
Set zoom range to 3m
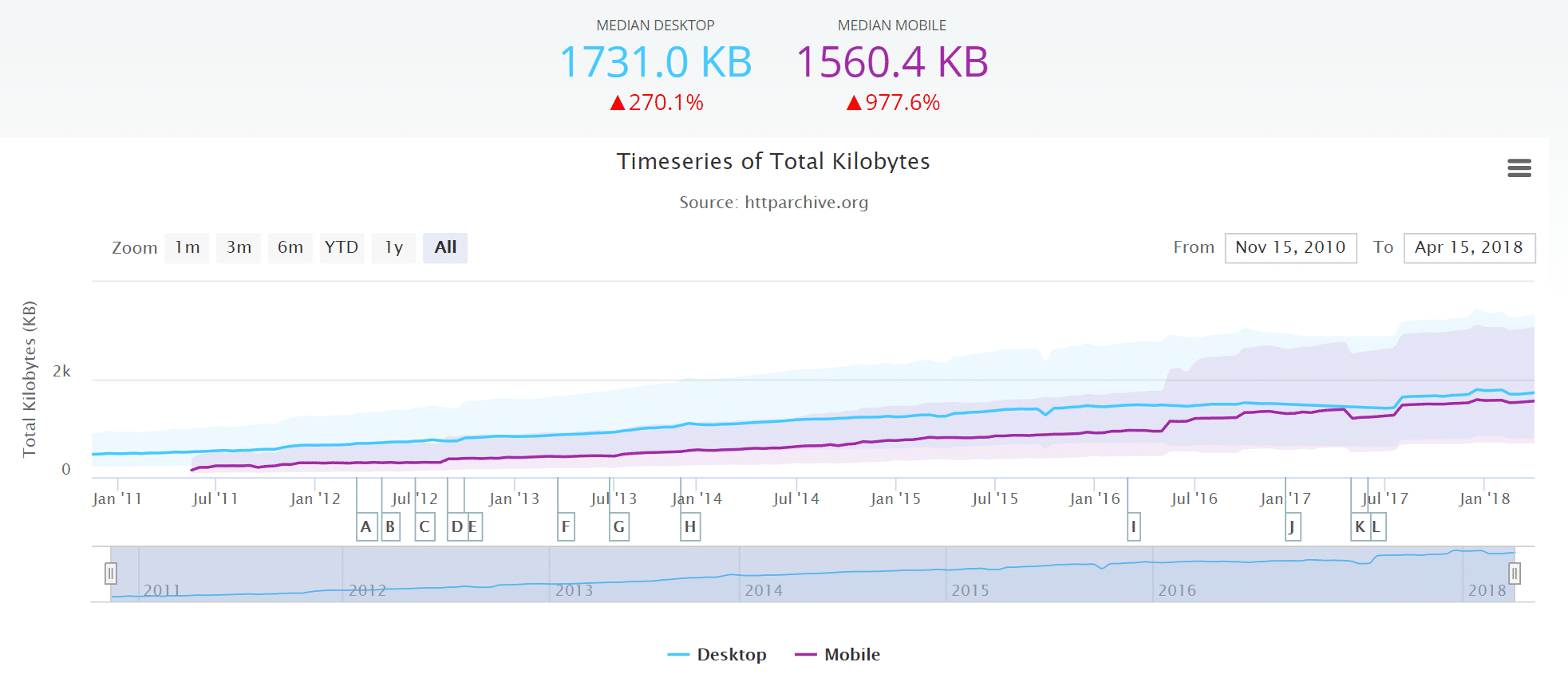pos(239,247)
